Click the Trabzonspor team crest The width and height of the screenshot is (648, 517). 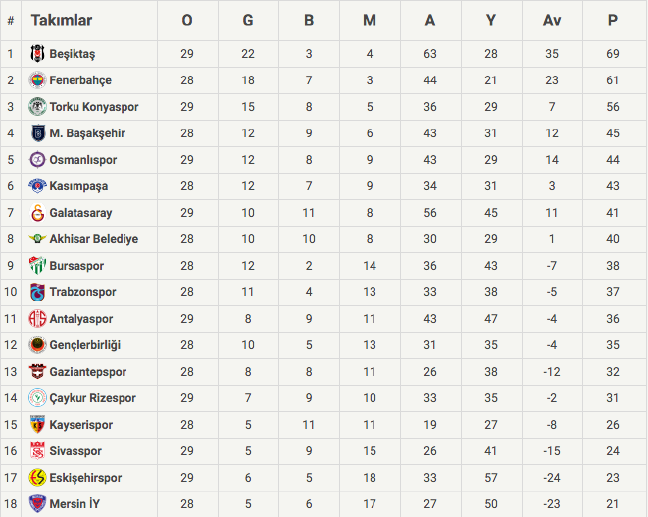click(37, 292)
